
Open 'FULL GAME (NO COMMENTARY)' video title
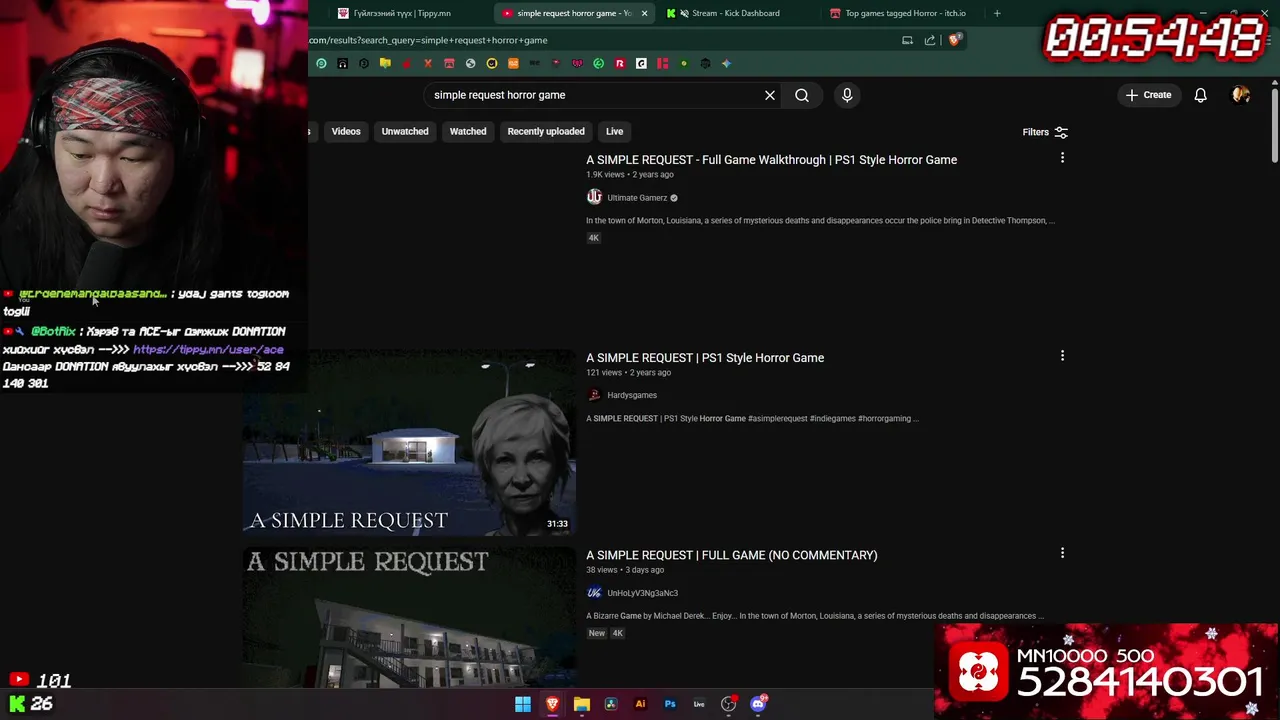[x=732, y=555]
